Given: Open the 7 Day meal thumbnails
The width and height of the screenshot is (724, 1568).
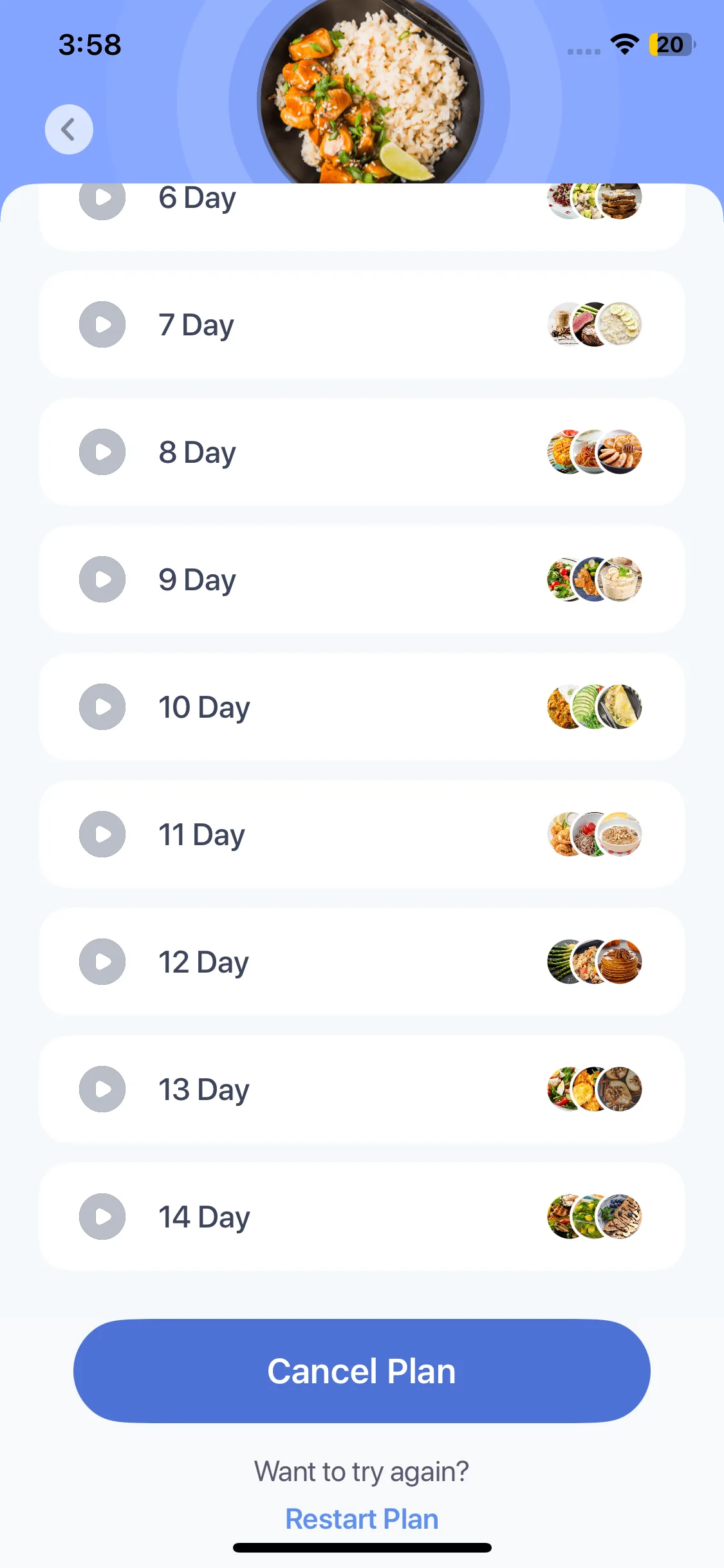Looking at the screenshot, I should coord(595,324).
